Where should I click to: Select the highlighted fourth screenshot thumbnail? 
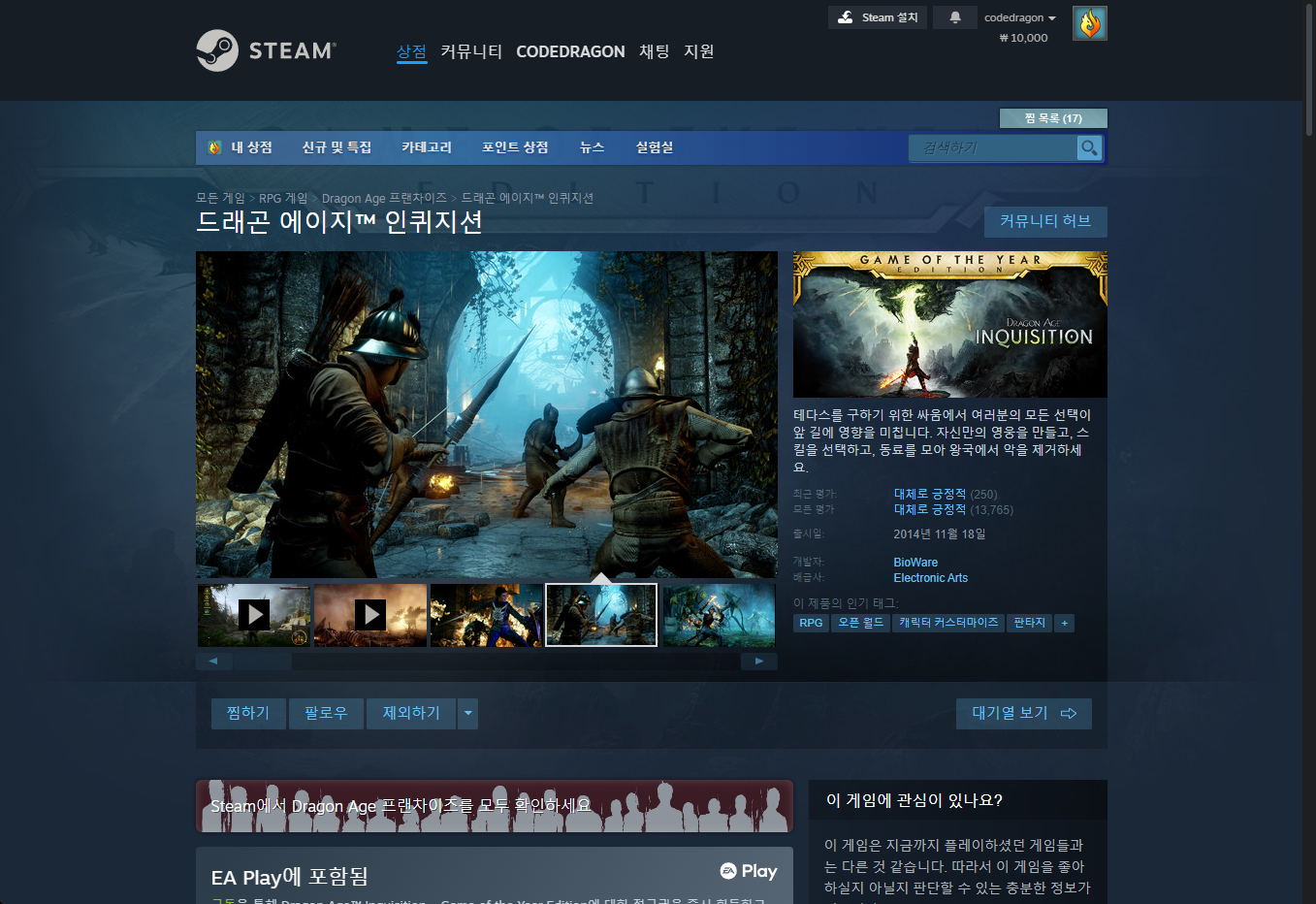[x=601, y=615]
